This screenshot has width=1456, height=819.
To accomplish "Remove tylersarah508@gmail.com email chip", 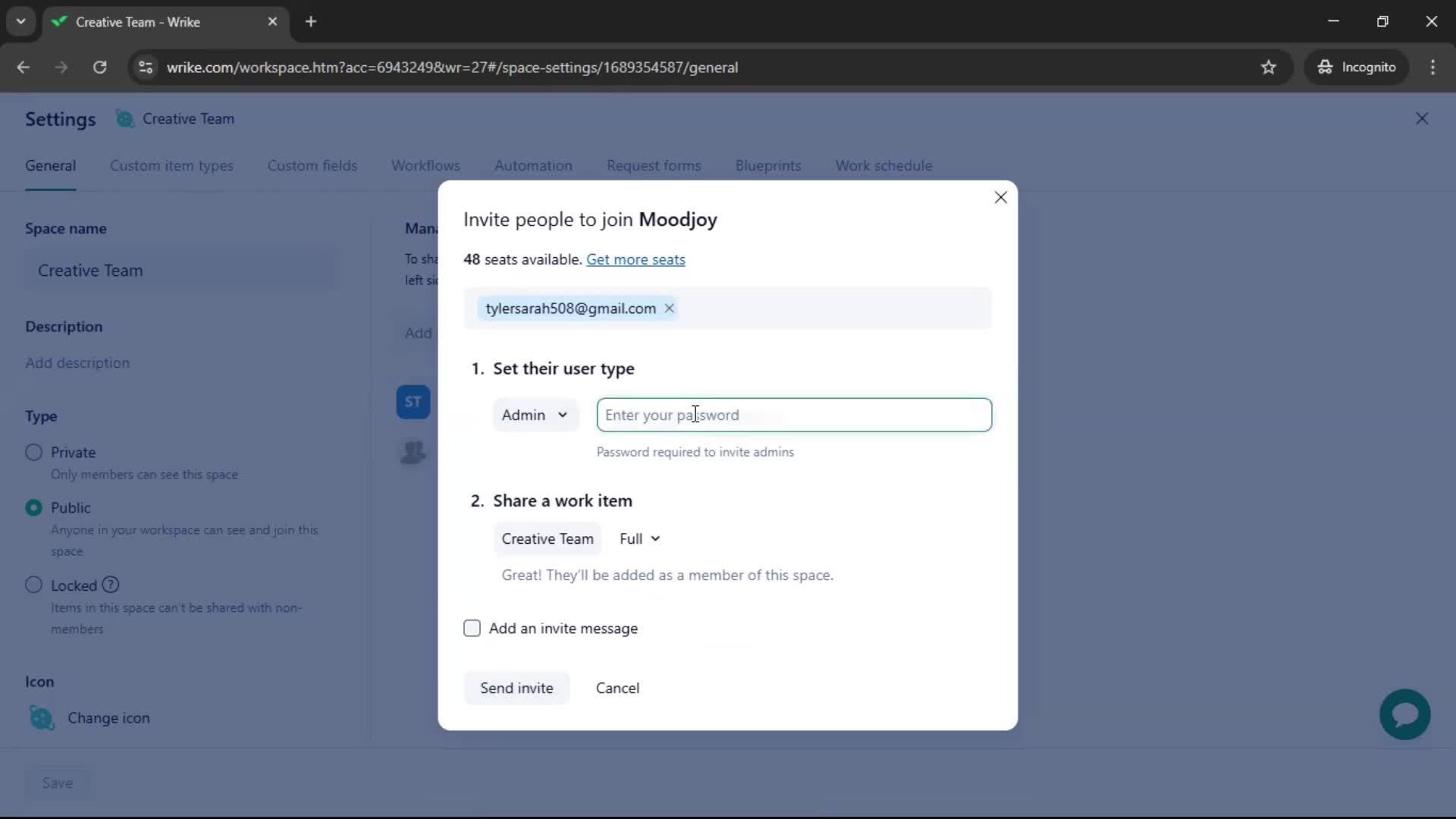I will 669,308.
